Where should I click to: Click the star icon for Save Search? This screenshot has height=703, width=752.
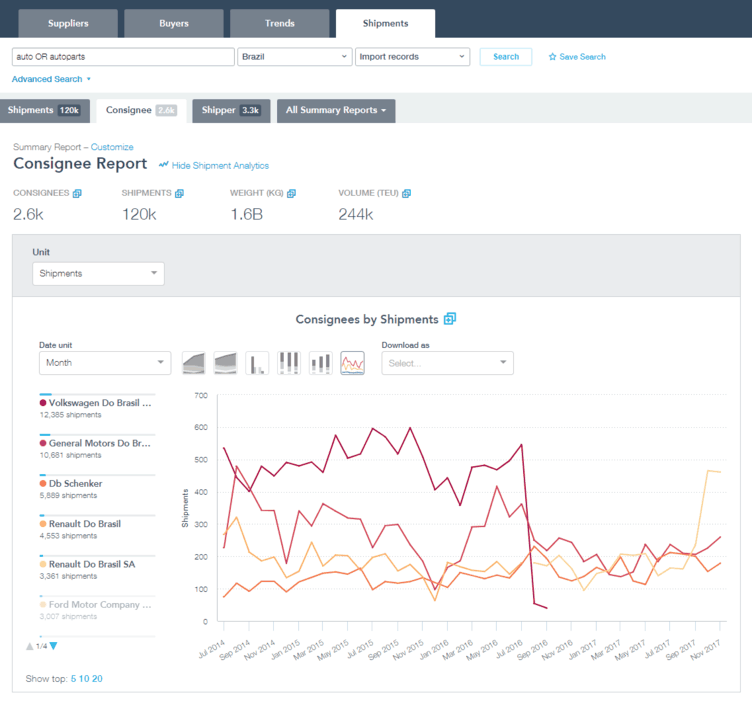(x=553, y=57)
